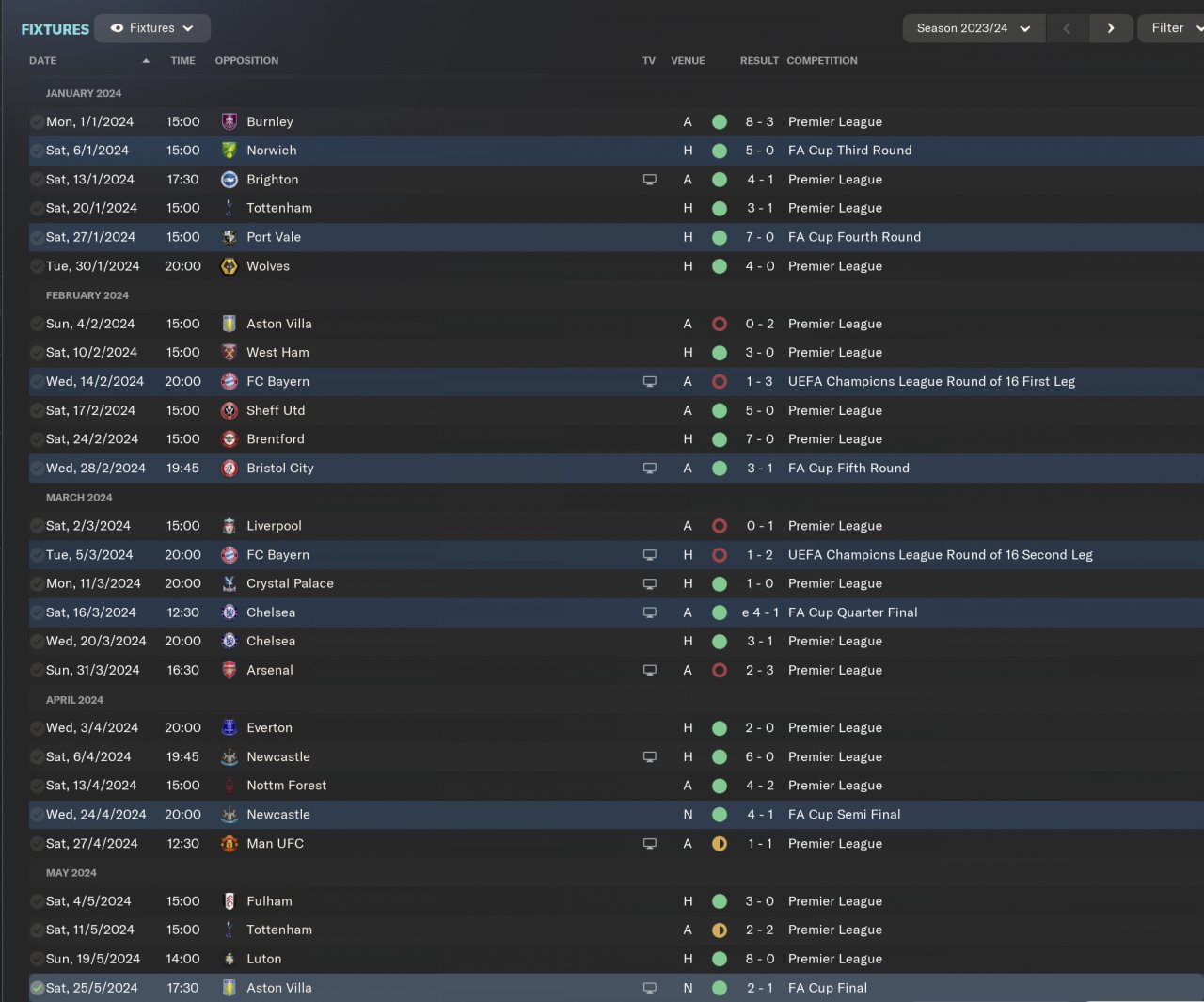Toggle the checkmark on Mon, 1/1/2024 fixture
Image resolution: width=1204 pixels, height=1002 pixels.
point(37,121)
